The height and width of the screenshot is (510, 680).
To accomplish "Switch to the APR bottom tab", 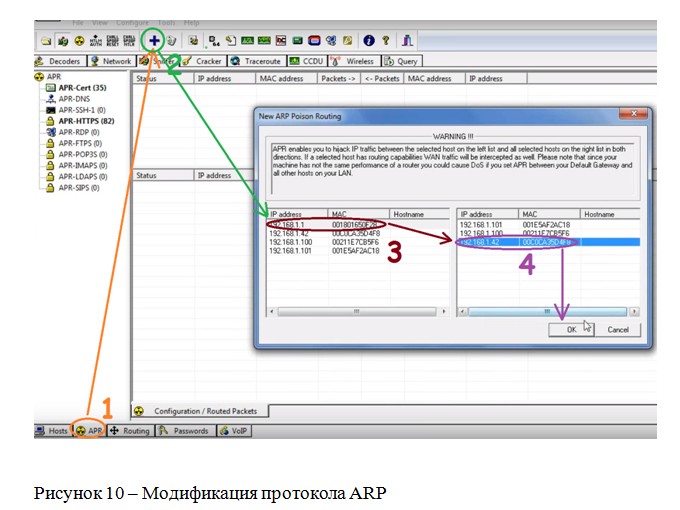I will (89, 431).
